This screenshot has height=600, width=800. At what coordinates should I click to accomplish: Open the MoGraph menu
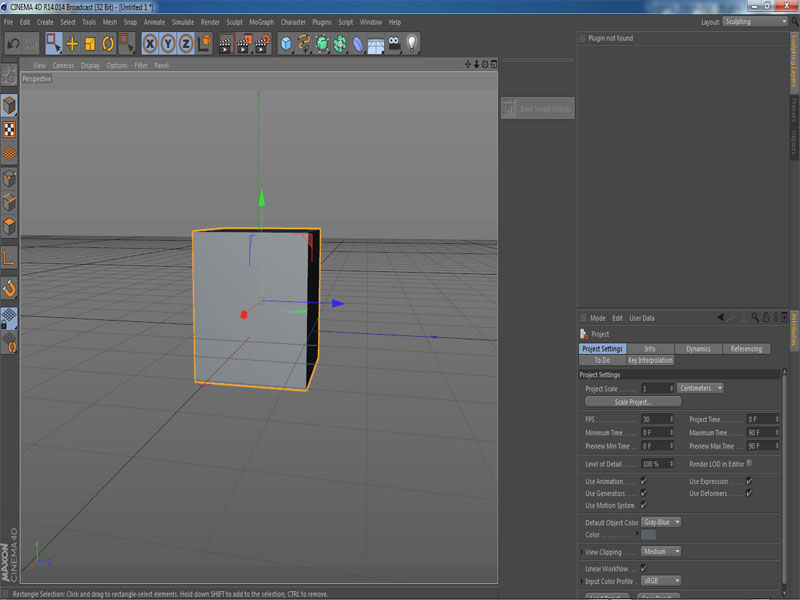pos(261,21)
